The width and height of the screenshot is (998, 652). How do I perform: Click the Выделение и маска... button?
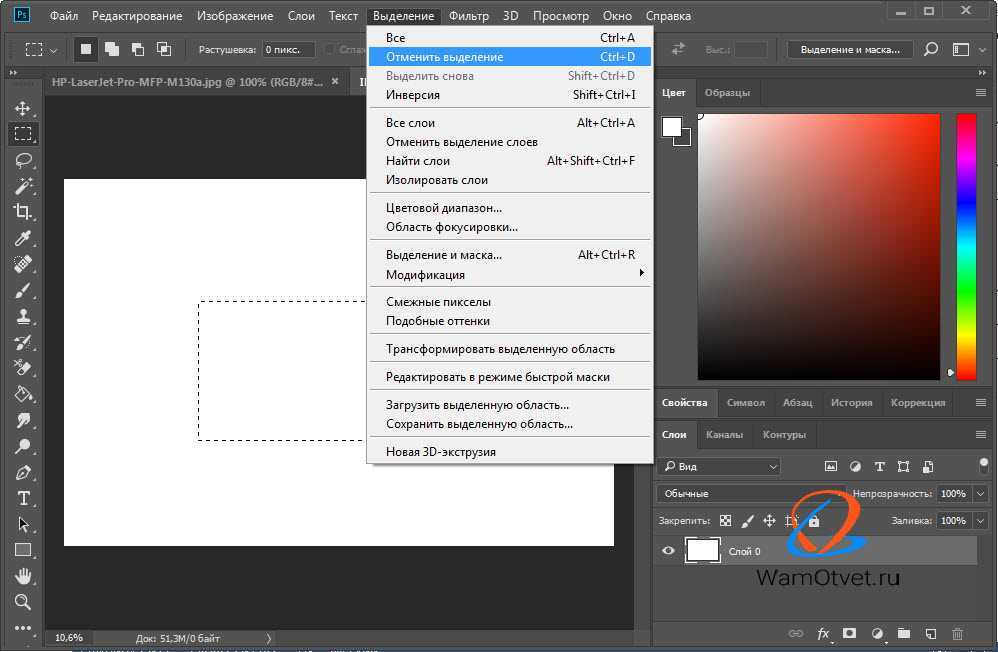point(850,49)
